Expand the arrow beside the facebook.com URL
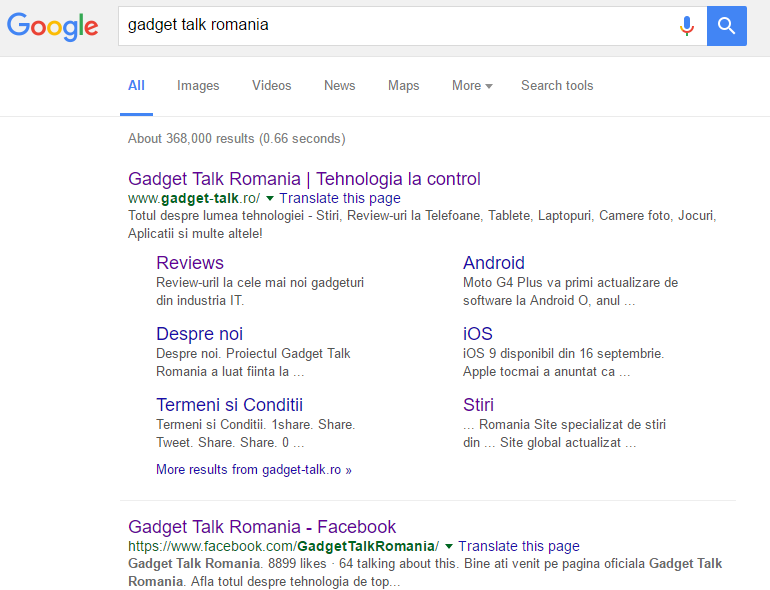This screenshot has width=770, height=590. (x=449, y=546)
